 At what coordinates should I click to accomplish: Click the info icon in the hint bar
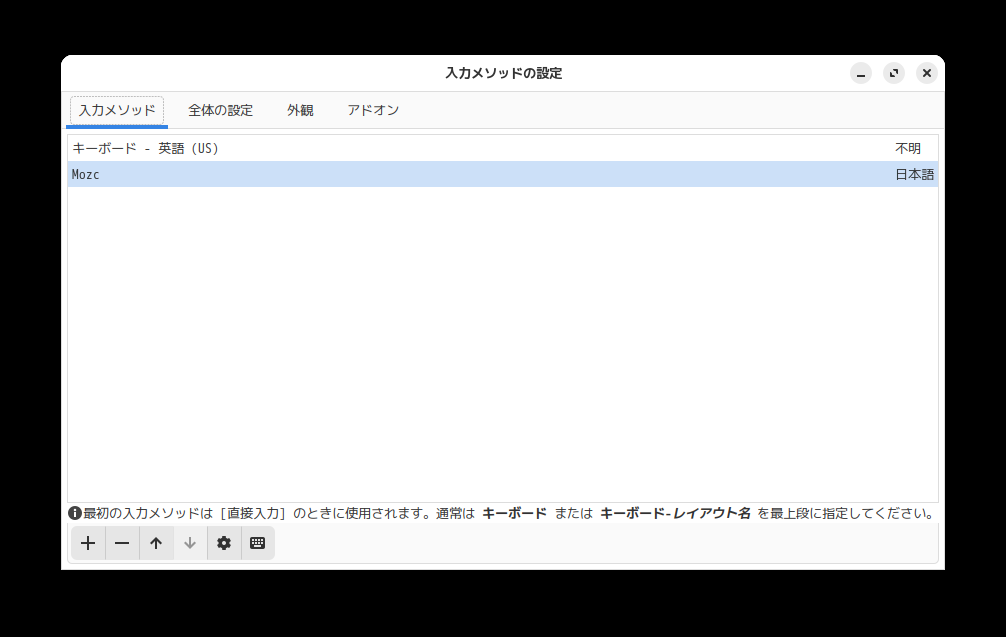(x=73, y=511)
